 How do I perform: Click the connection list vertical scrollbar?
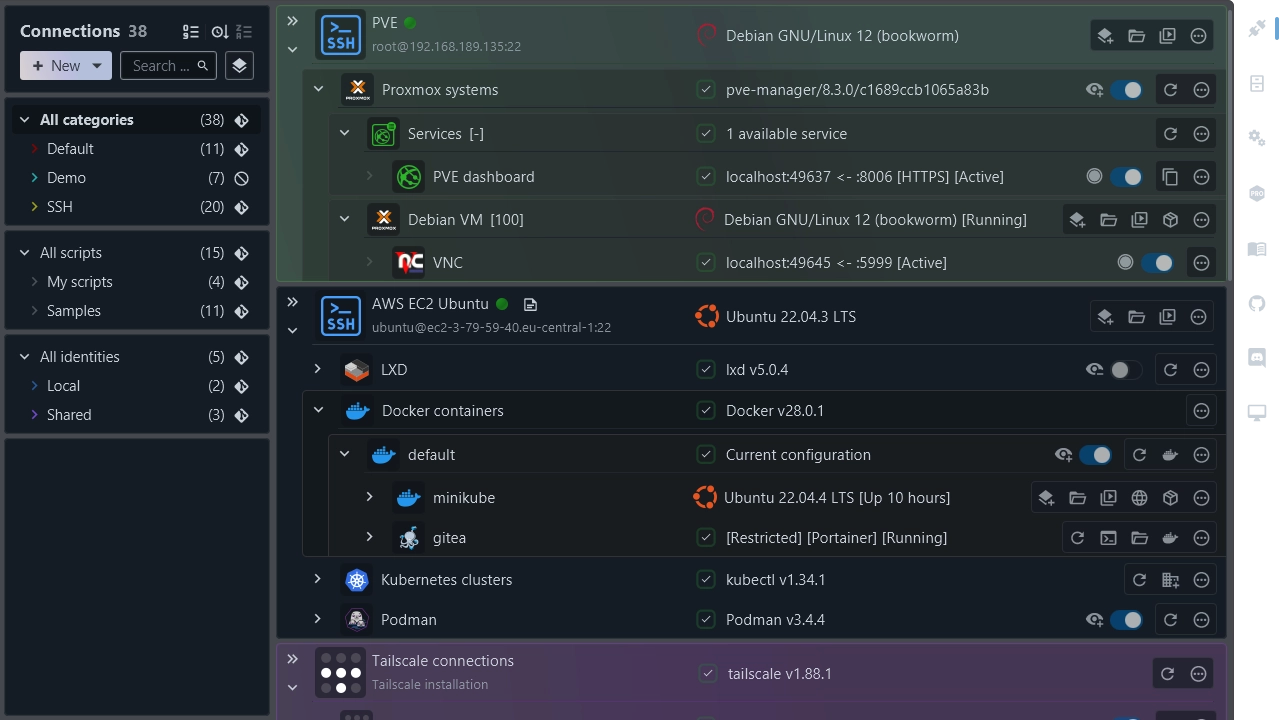[1229, 140]
